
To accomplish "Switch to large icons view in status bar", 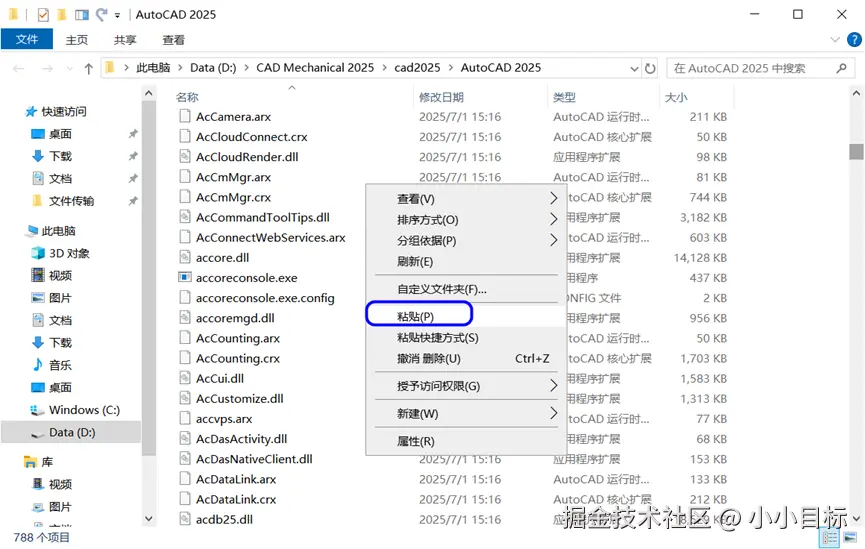I will coord(850,537).
